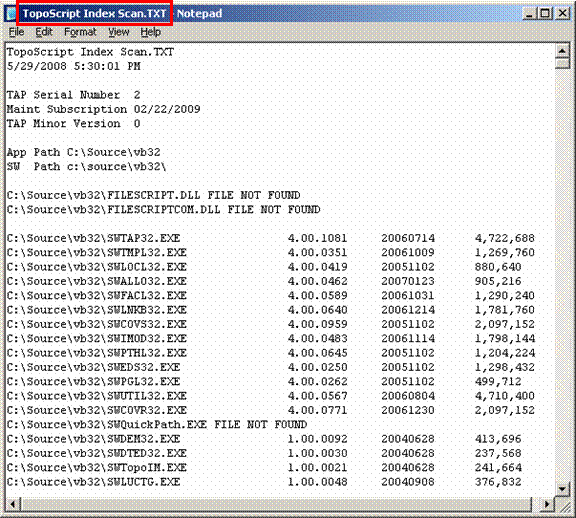Click version number 4.00.0462

point(317,281)
